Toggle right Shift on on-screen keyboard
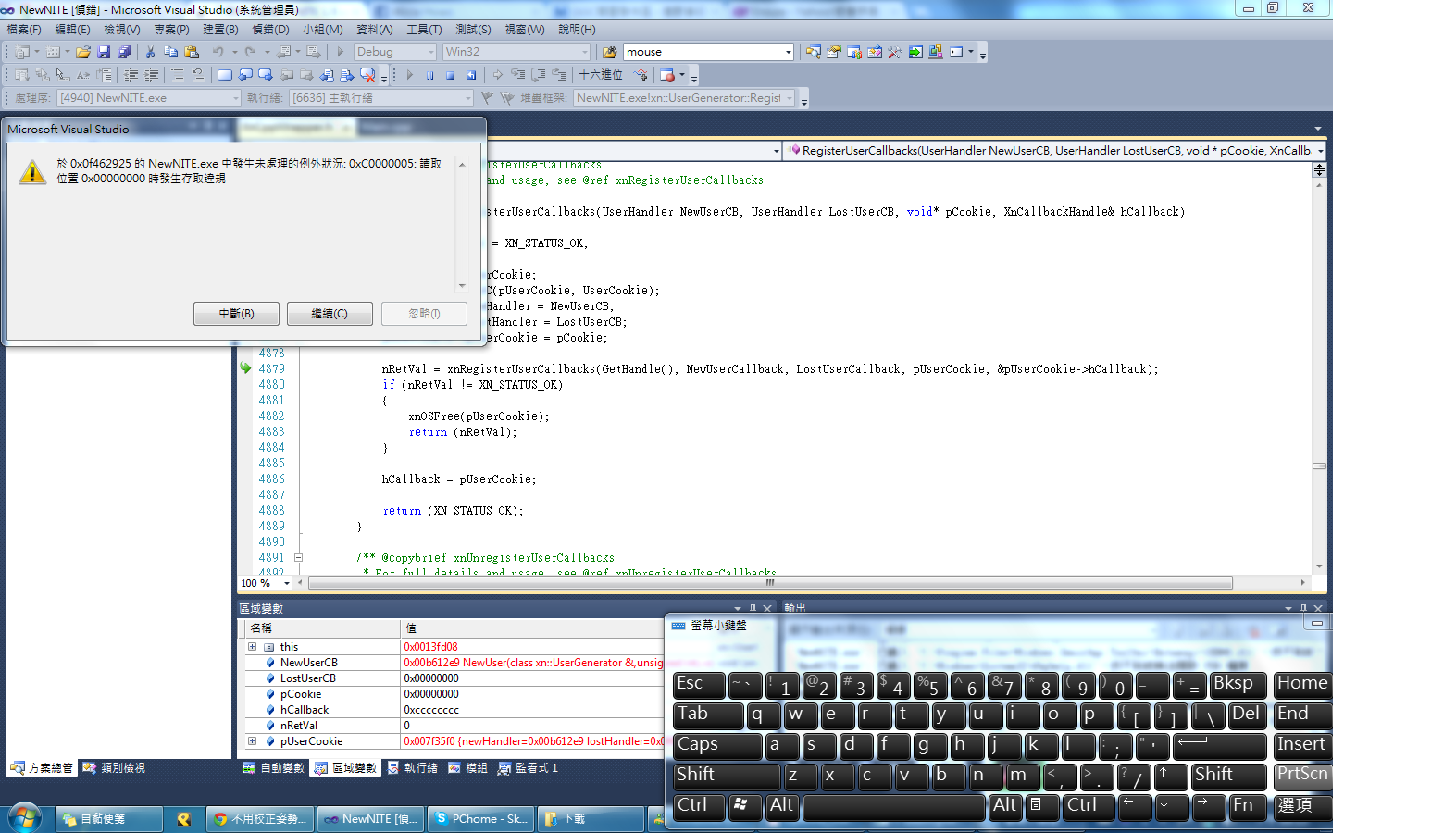Screen dimensions: 1456x833 coord(1228,776)
